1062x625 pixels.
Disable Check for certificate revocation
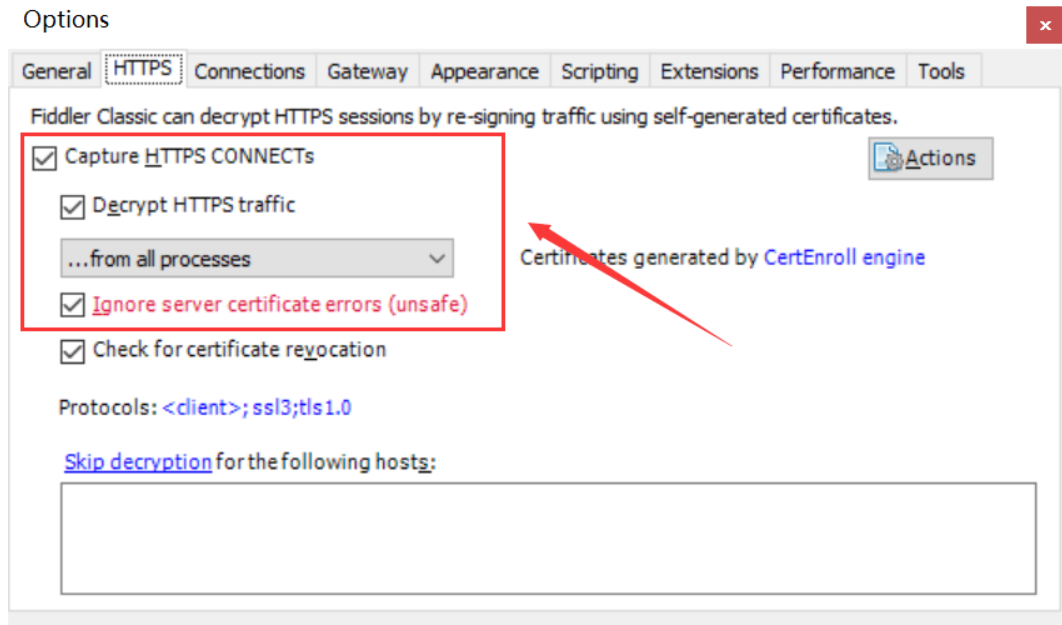click(x=72, y=351)
